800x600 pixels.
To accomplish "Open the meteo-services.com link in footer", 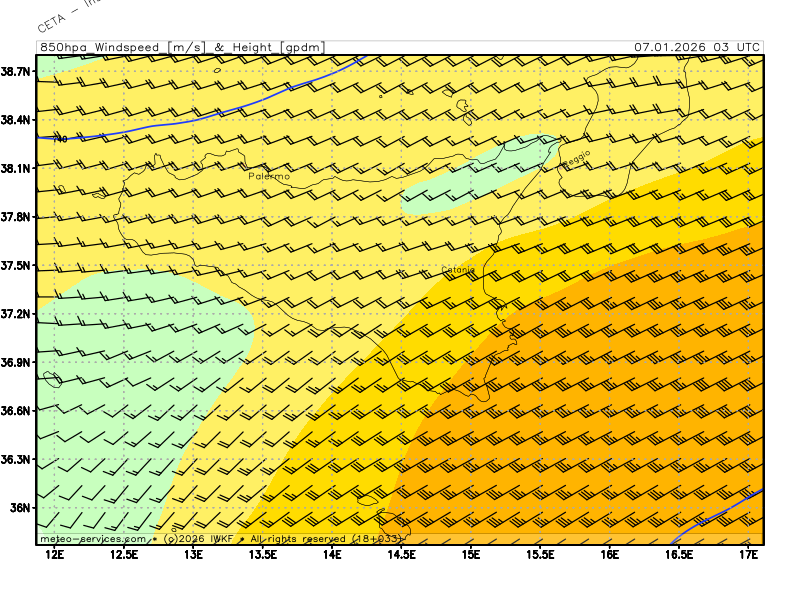I will pos(93,539).
